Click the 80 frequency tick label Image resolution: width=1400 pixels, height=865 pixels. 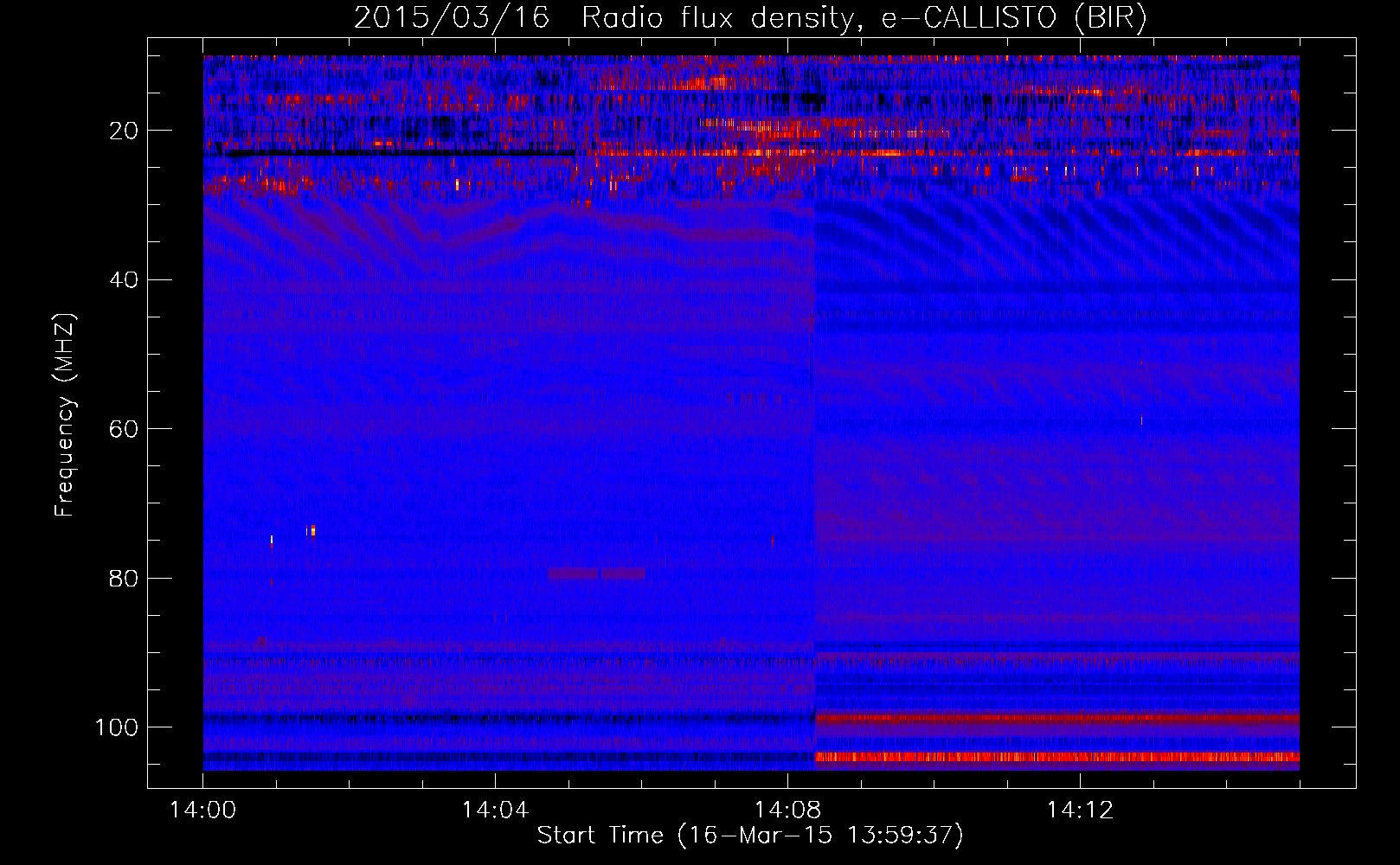(x=124, y=578)
